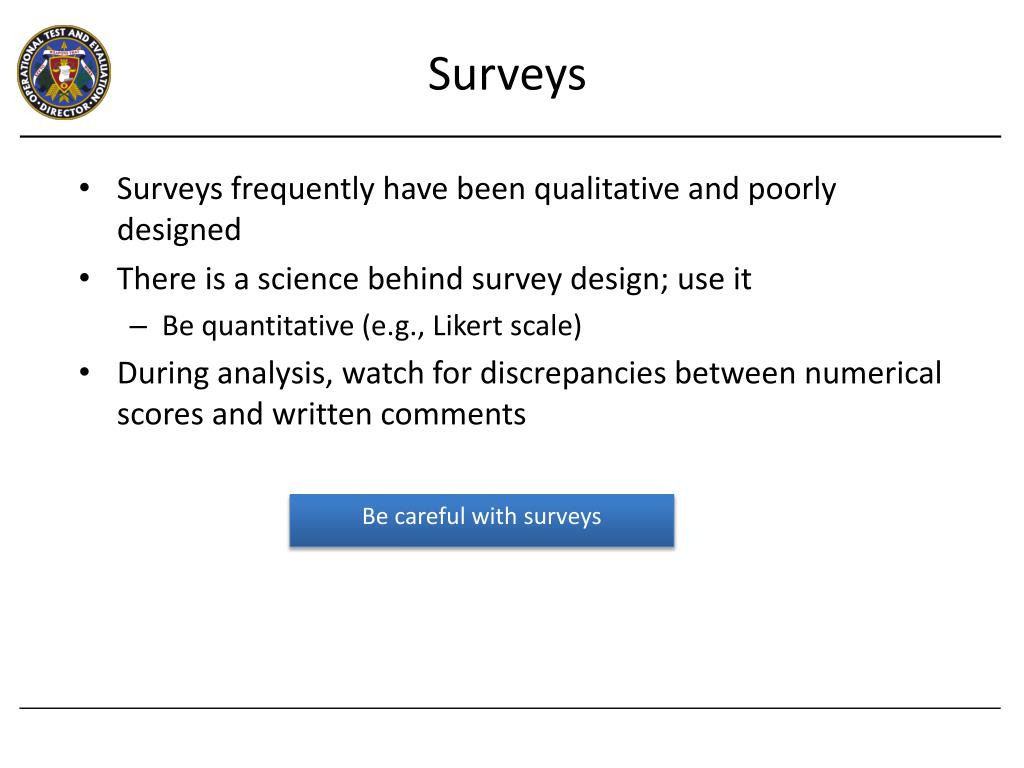Click the 'During analysis, watch for discrepancies' bullet
1024x768 pixels.
(529, 394)
